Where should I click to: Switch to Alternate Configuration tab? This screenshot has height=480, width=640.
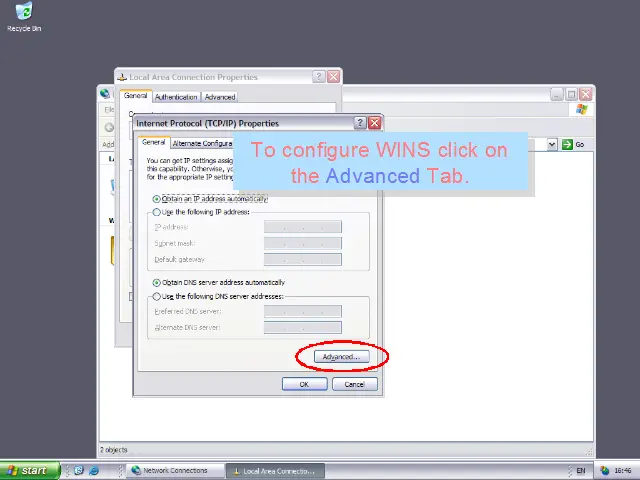click(x=202, y=143)
